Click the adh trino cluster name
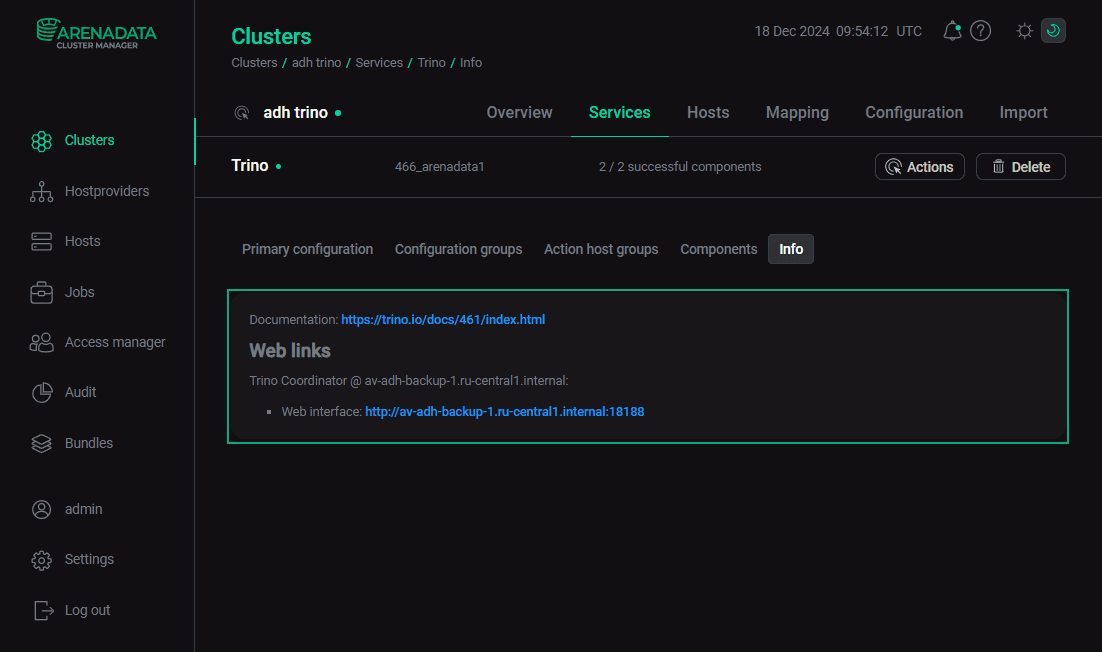Viewport: 1102px width, 652px height. point(295,112)
